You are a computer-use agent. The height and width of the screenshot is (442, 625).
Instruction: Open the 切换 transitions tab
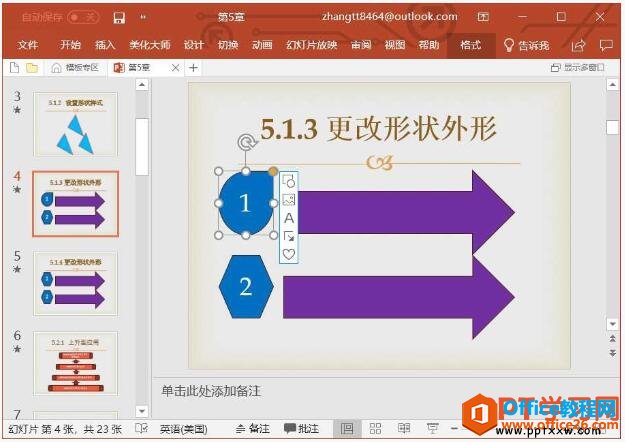228,45
